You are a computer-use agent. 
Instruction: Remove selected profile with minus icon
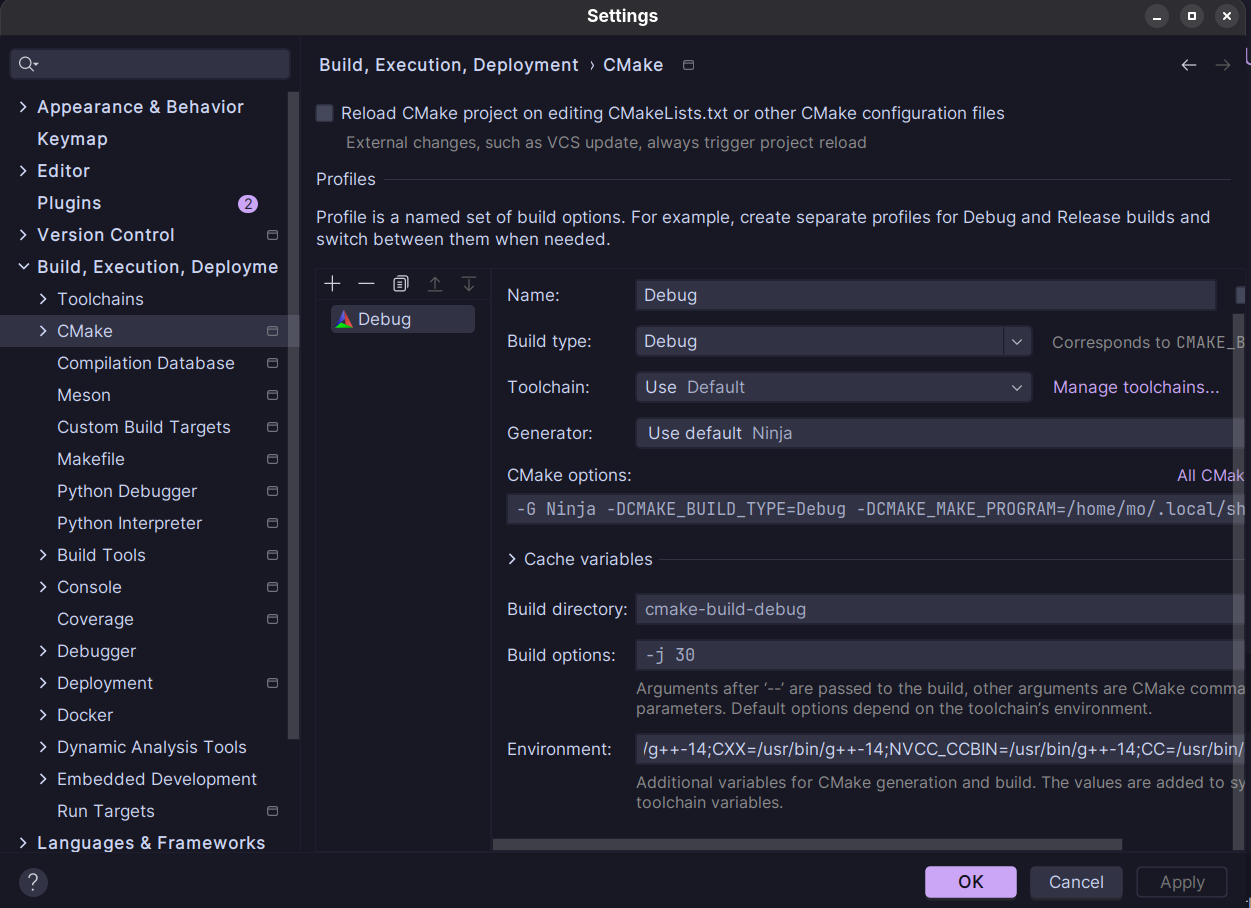coord(367,284)
